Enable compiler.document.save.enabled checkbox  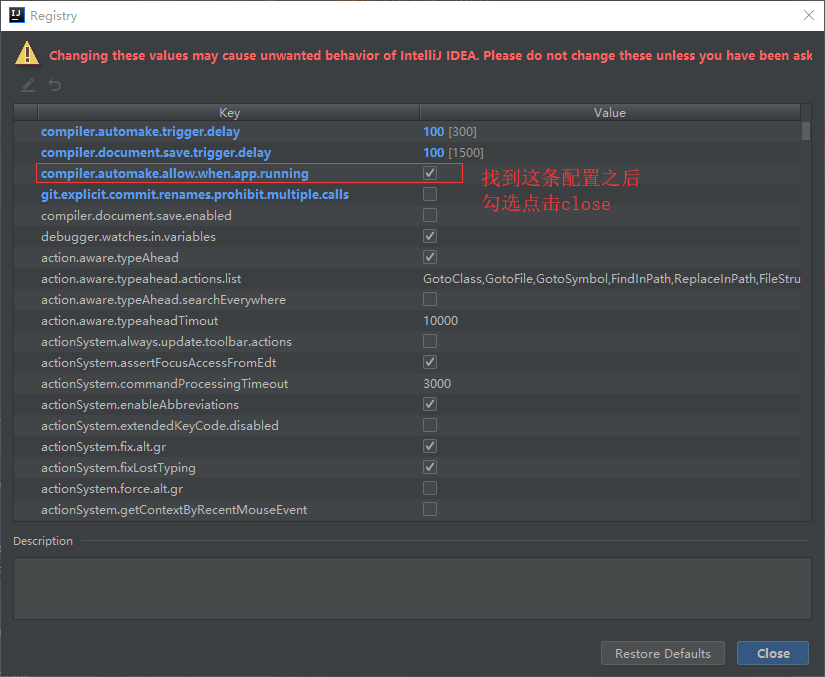(x=430, y=215)
